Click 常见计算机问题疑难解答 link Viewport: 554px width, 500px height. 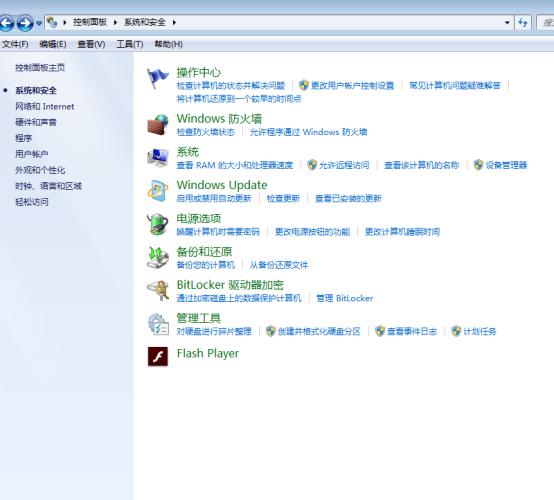pyautogui.click(x=455, y=86)
